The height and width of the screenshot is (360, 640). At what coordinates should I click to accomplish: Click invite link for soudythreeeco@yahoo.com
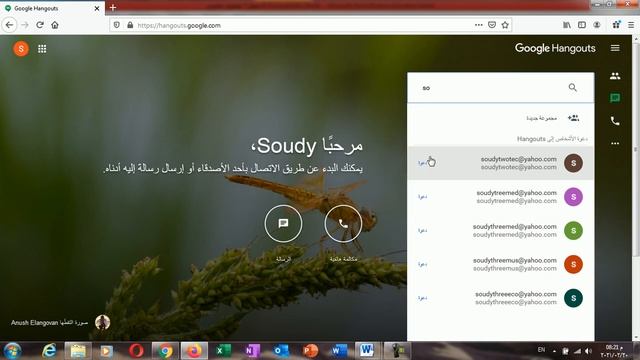pos(422,298)
